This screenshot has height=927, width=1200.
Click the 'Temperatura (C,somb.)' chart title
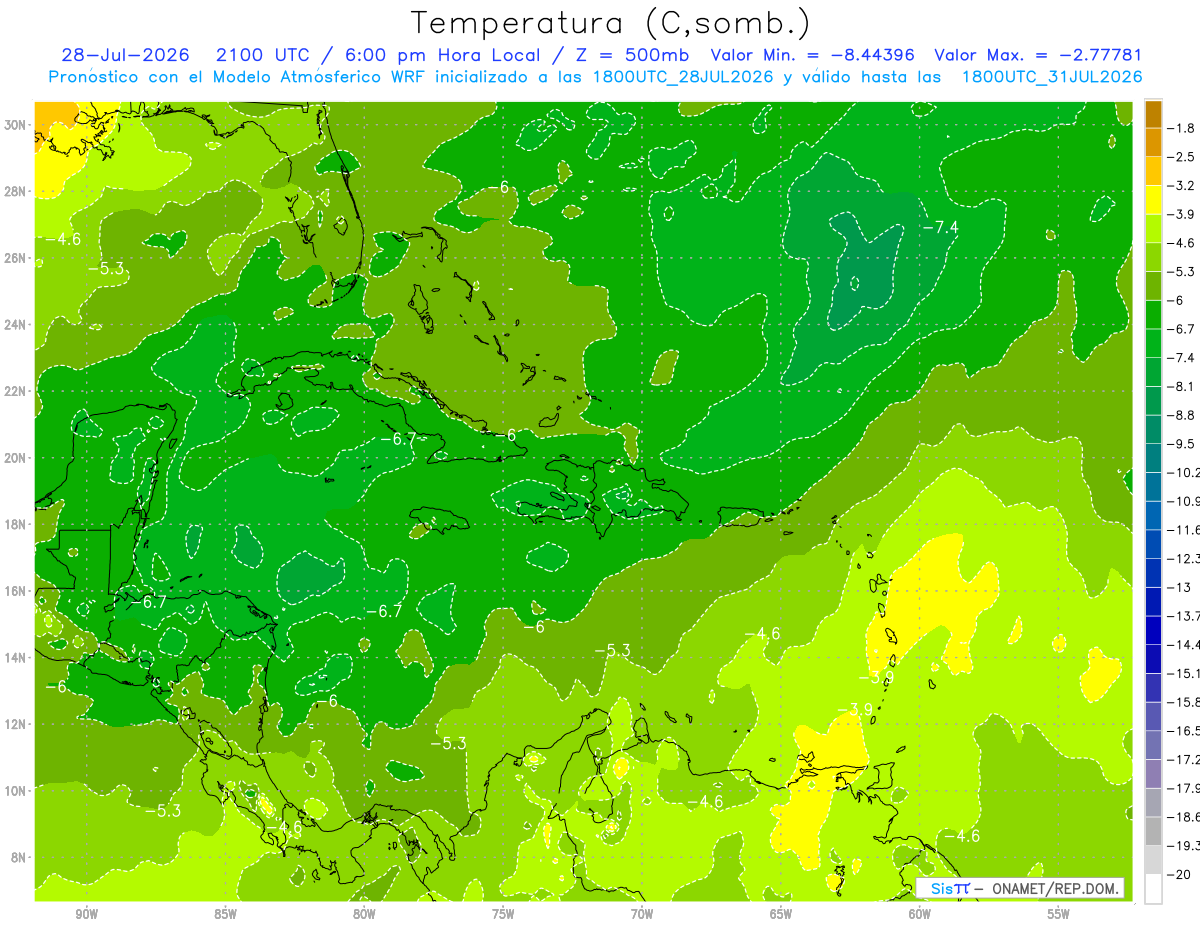(610, 23)
